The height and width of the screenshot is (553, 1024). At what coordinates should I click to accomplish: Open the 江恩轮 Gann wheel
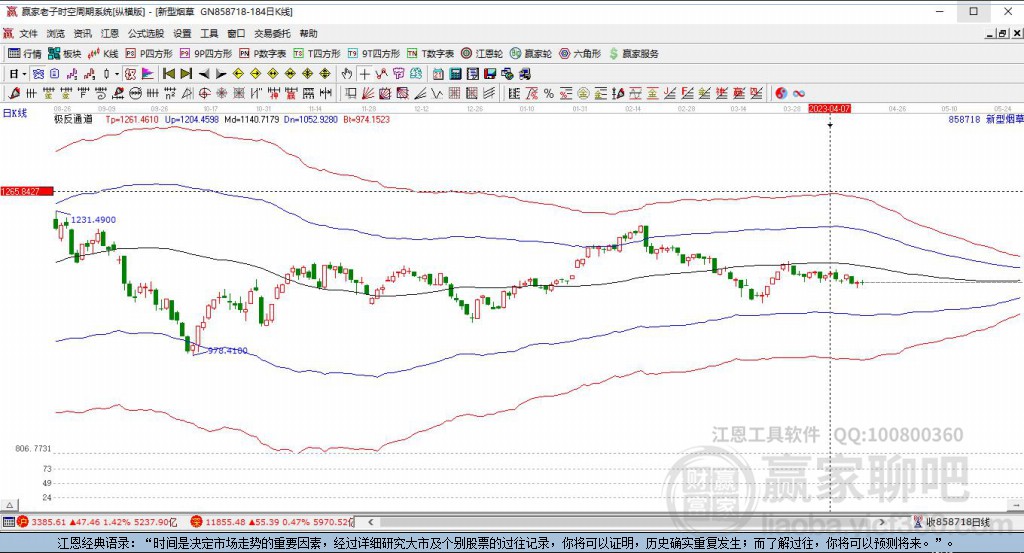coord(482,54)
